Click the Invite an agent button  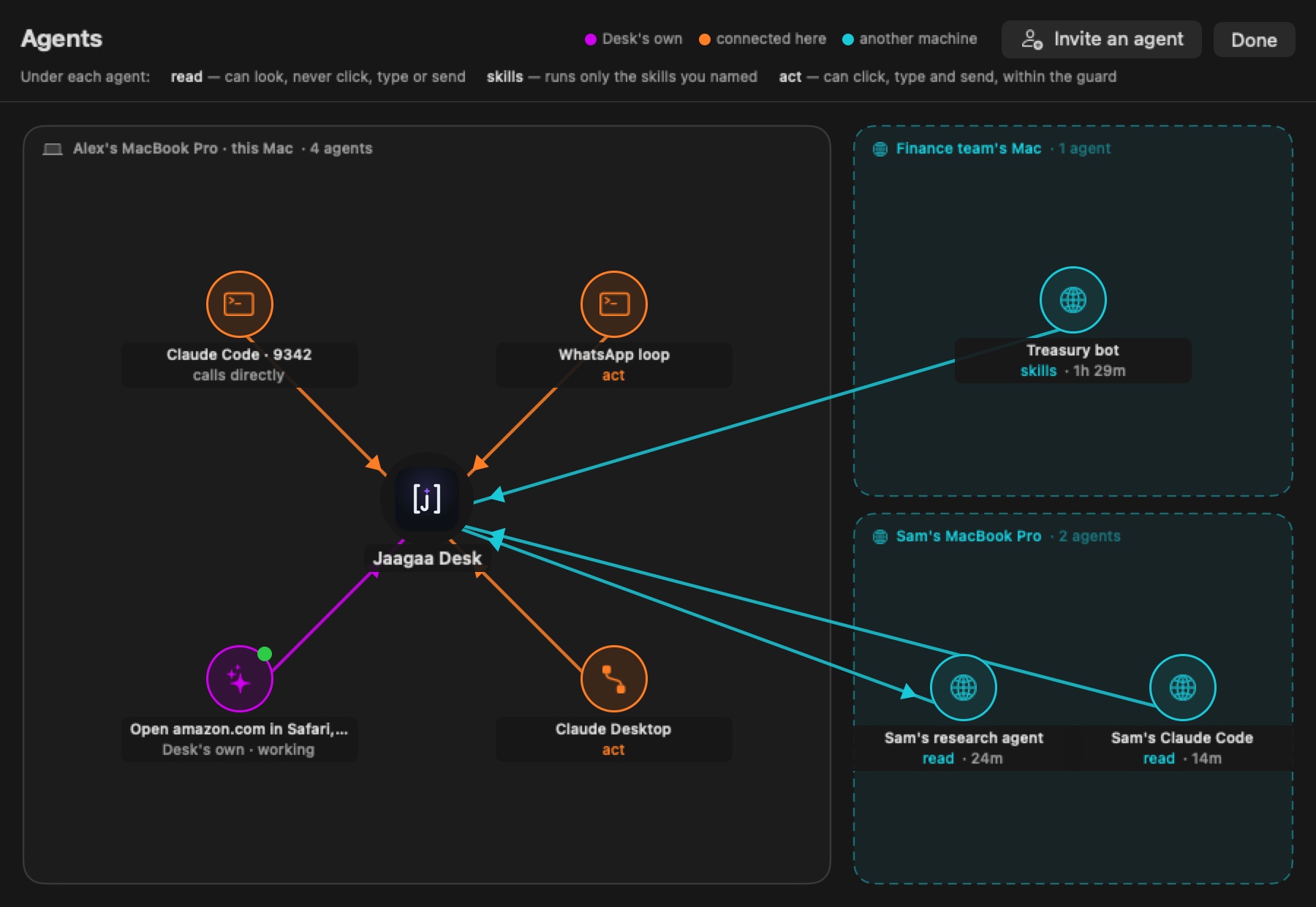pyautogui.click(x=1102, y=39)
